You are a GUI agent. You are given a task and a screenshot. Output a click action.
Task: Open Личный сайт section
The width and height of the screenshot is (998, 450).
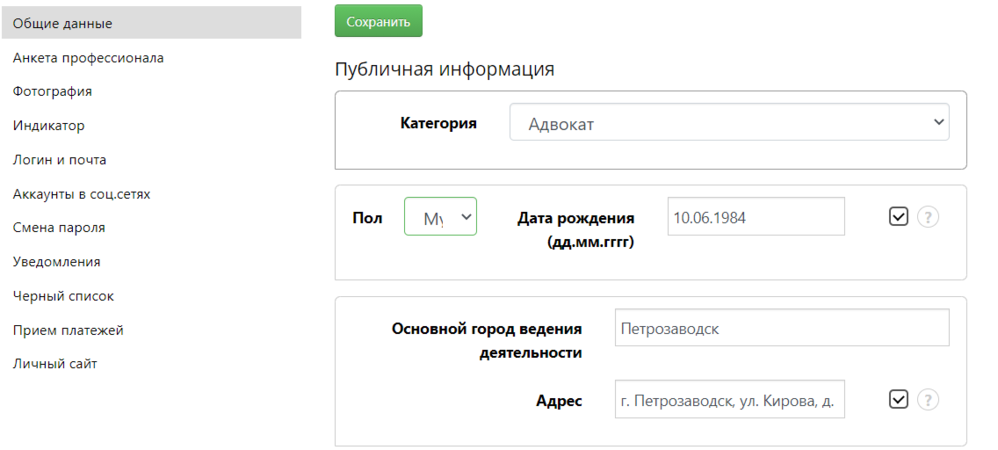pos(54,364)
